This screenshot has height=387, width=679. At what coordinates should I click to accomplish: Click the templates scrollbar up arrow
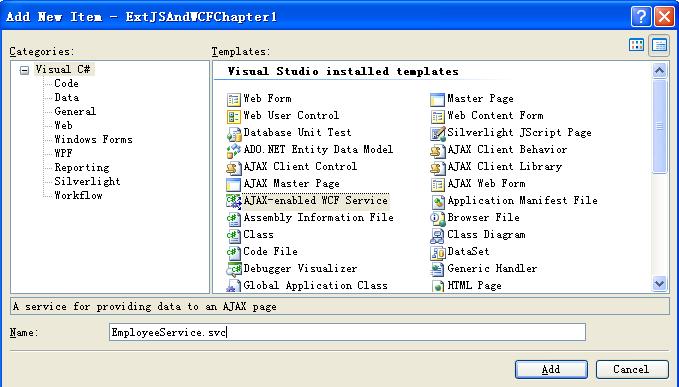tap(659, 71)
